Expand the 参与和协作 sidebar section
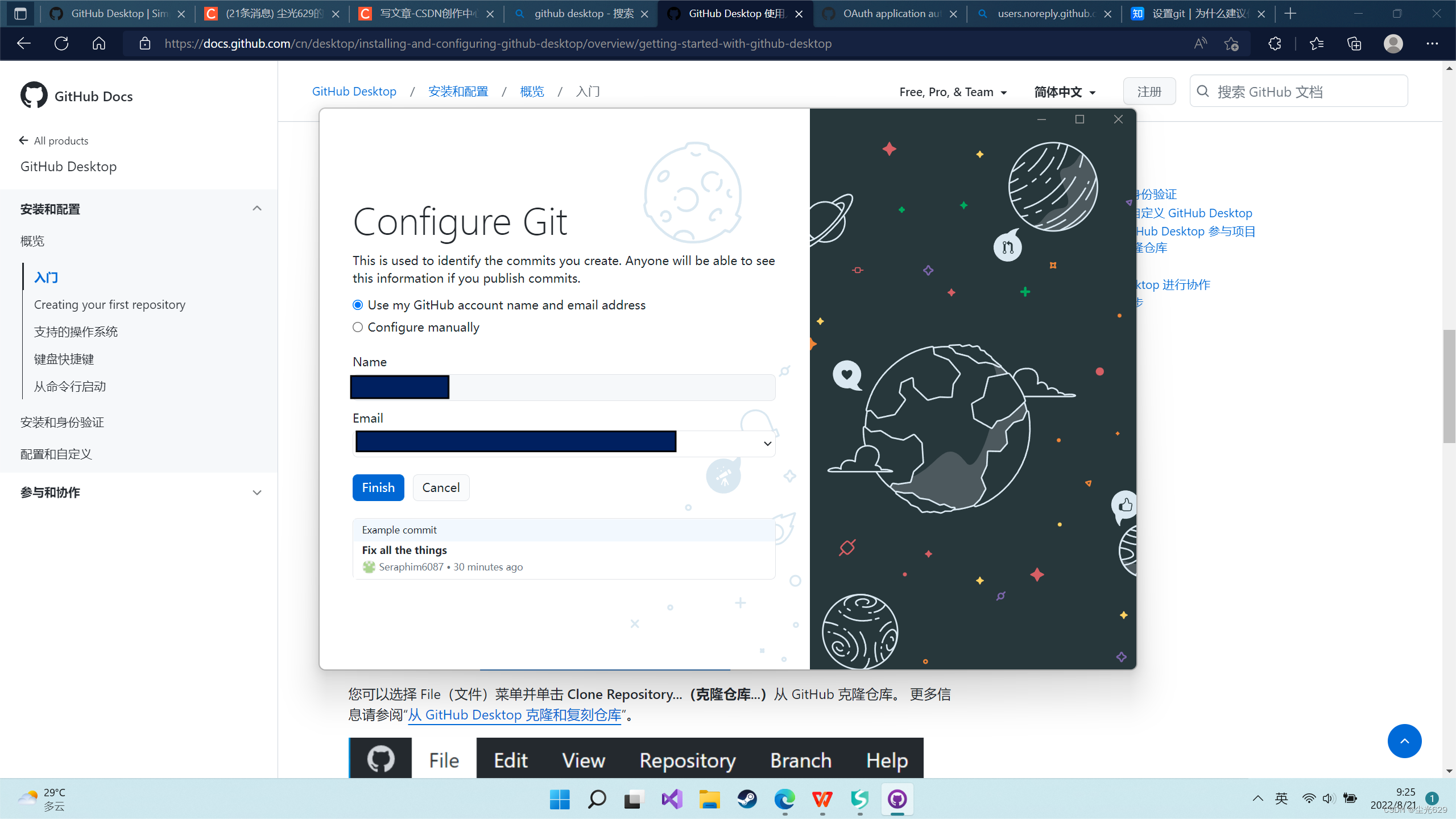The image size is (1456, 819). [x=257, y=493]
